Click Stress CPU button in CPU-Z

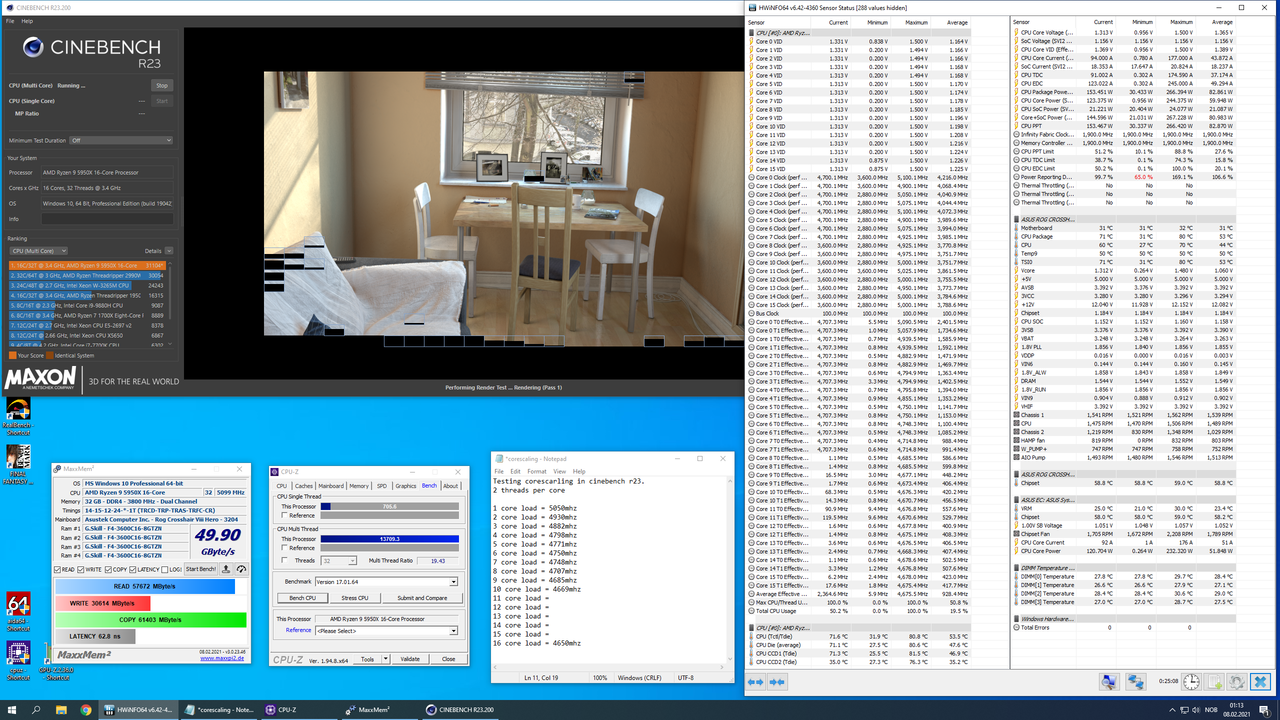[355, 598]
